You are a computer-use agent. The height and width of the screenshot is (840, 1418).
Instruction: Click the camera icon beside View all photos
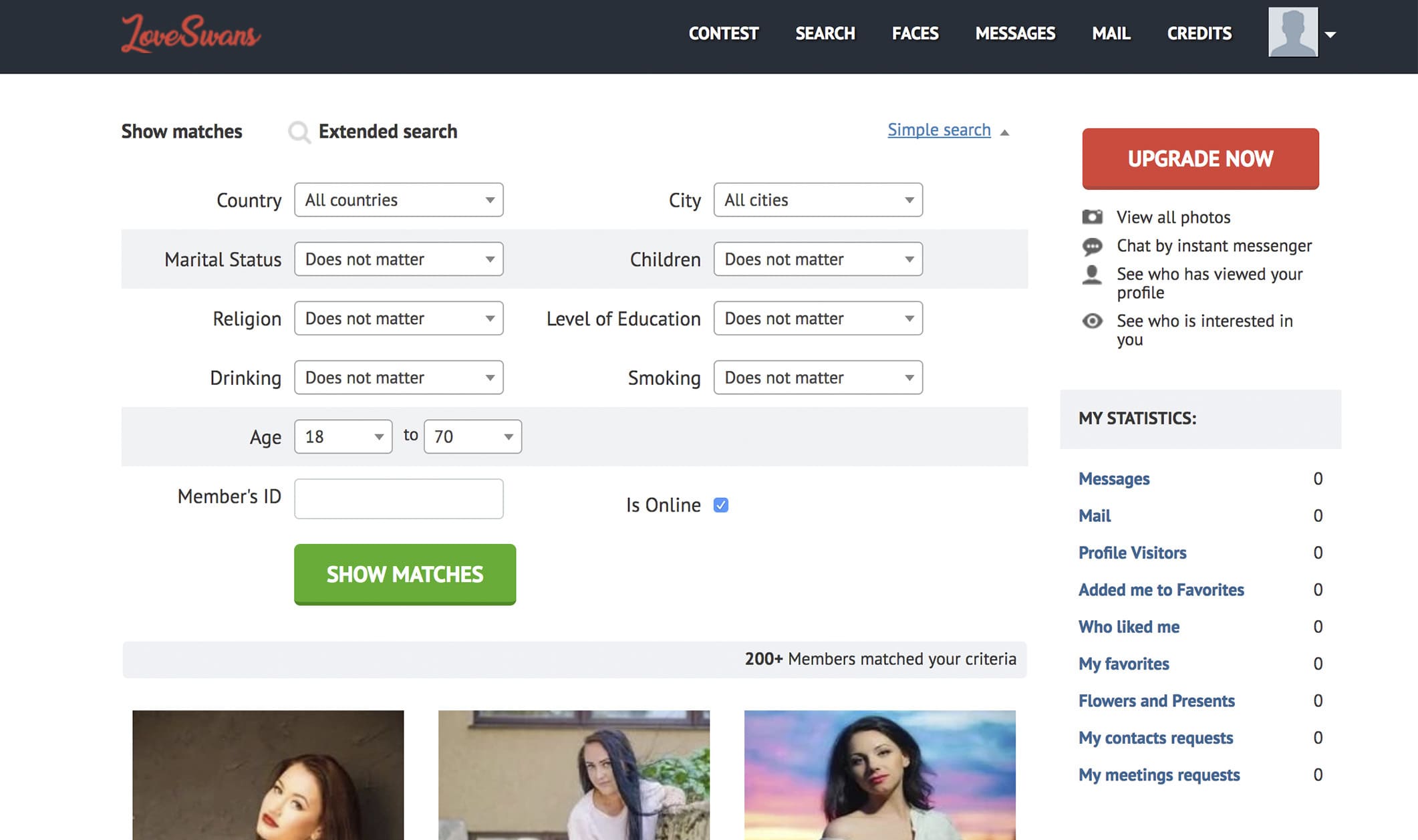point(1092,217)
